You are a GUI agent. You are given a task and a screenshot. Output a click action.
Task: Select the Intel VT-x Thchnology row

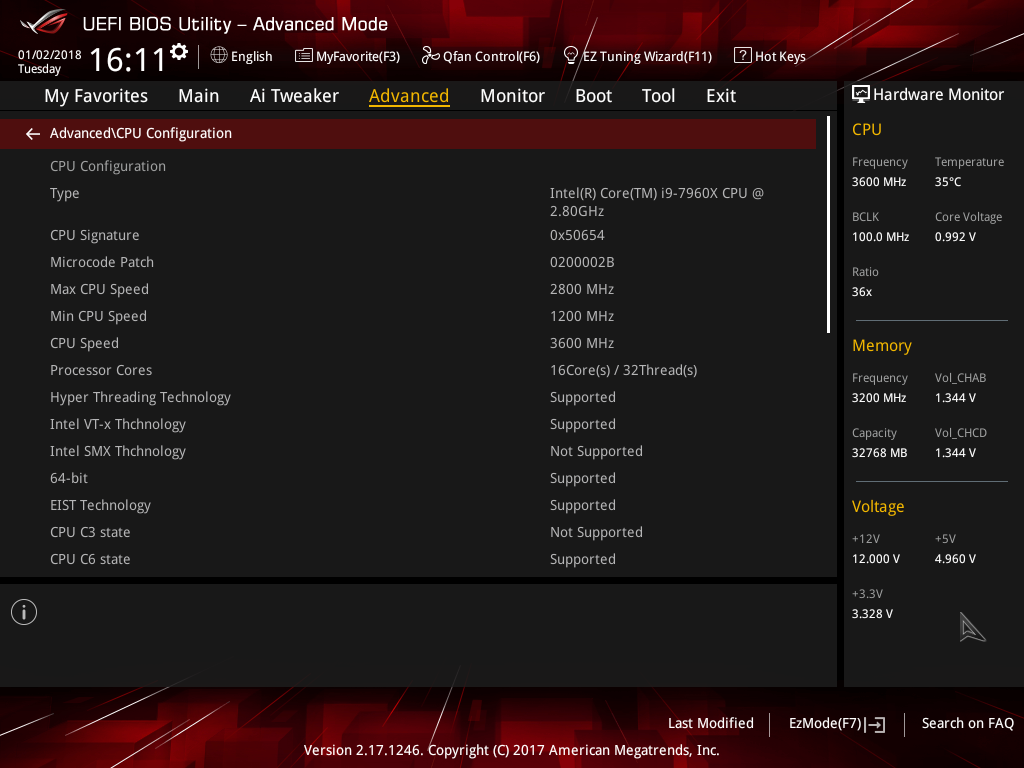pos(408,424)
